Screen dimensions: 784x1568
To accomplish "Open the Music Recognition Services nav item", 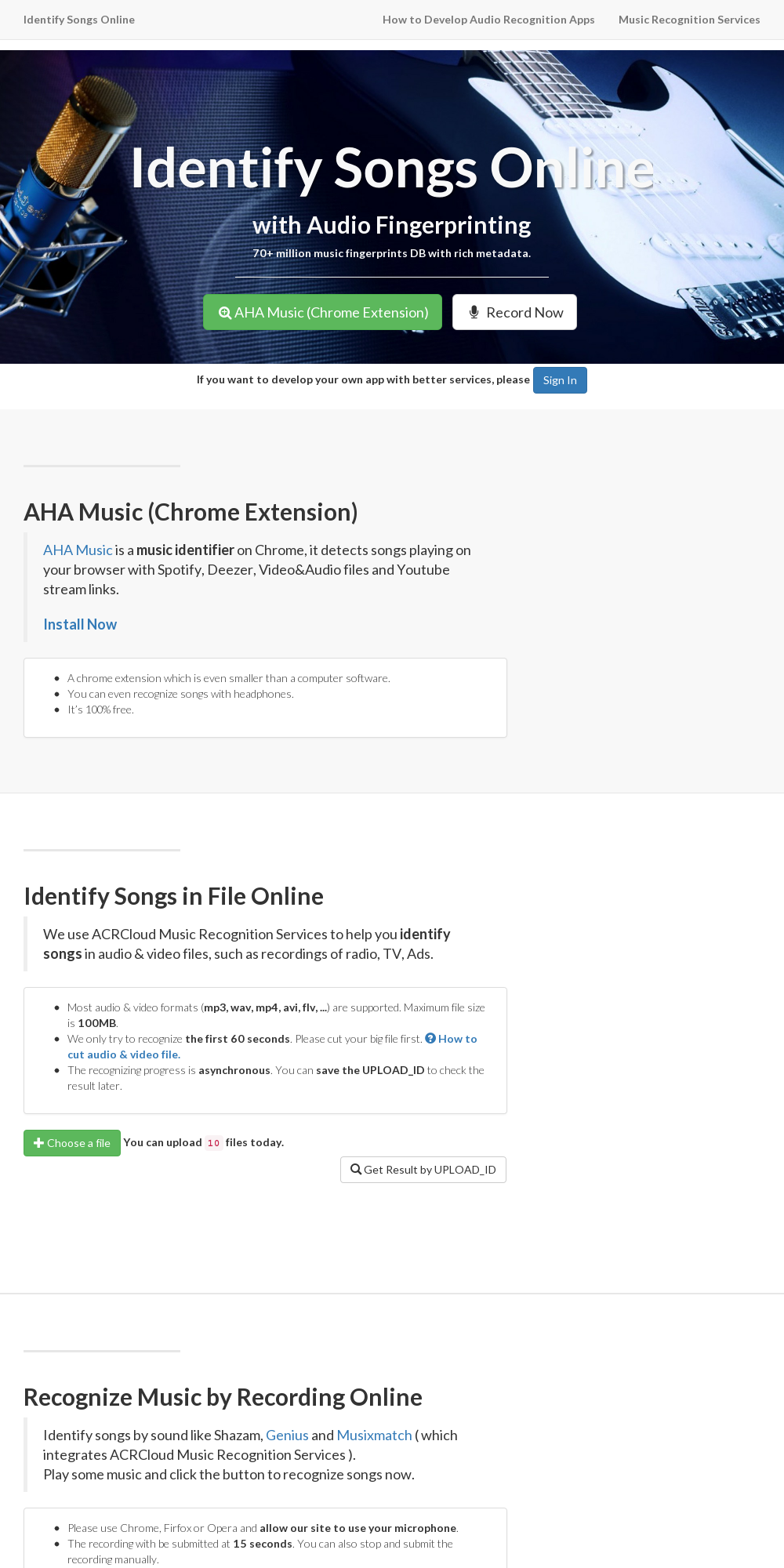I will point(689,20).
